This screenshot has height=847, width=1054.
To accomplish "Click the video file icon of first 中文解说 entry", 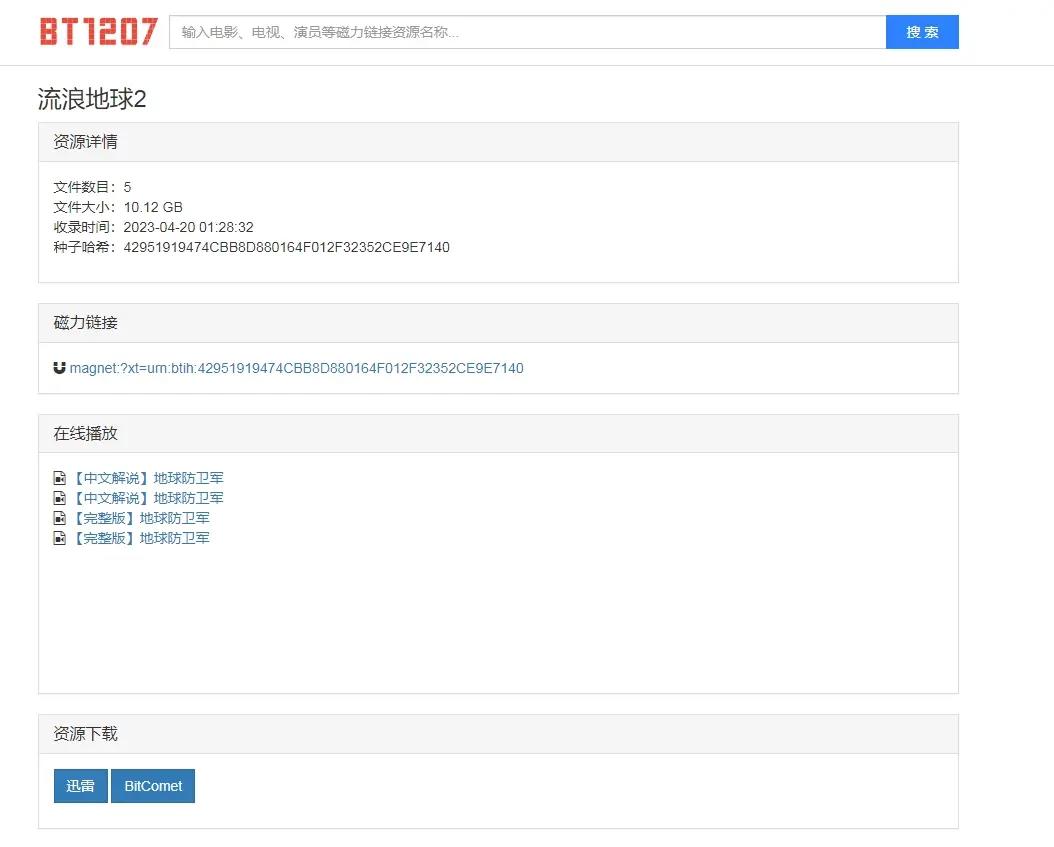I will click(59, 478).
